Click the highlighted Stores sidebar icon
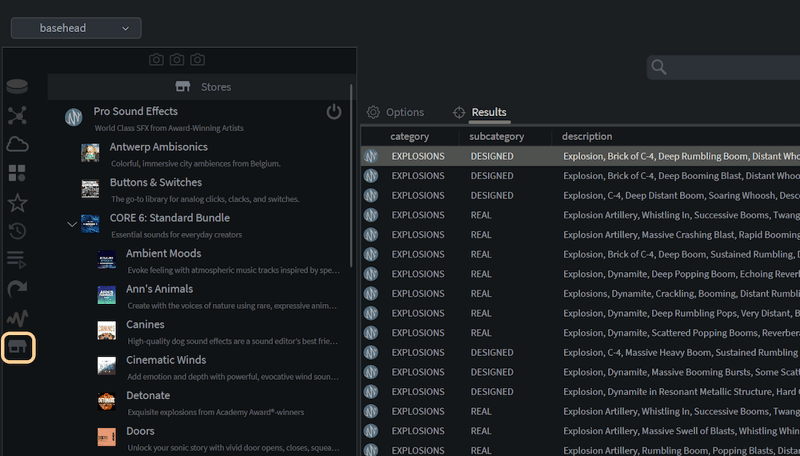The height and width of the screenshot is (456, 800). coord(18,347)
